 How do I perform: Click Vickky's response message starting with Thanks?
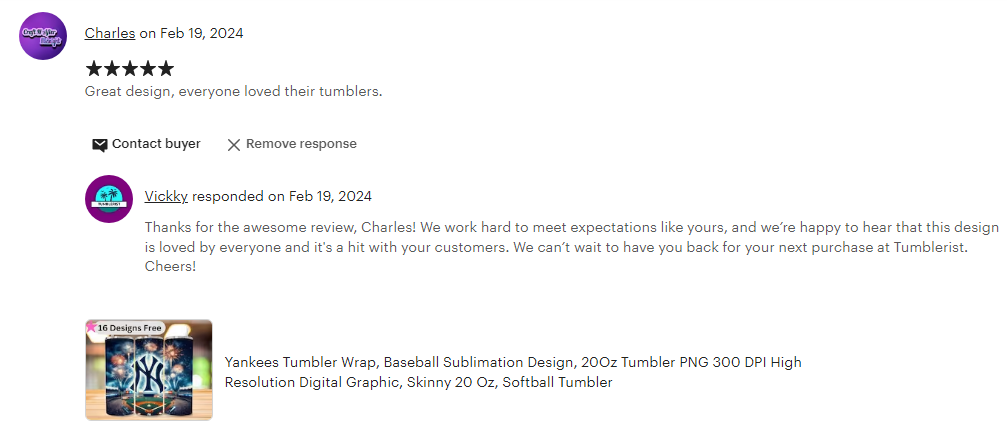[572, 247]
